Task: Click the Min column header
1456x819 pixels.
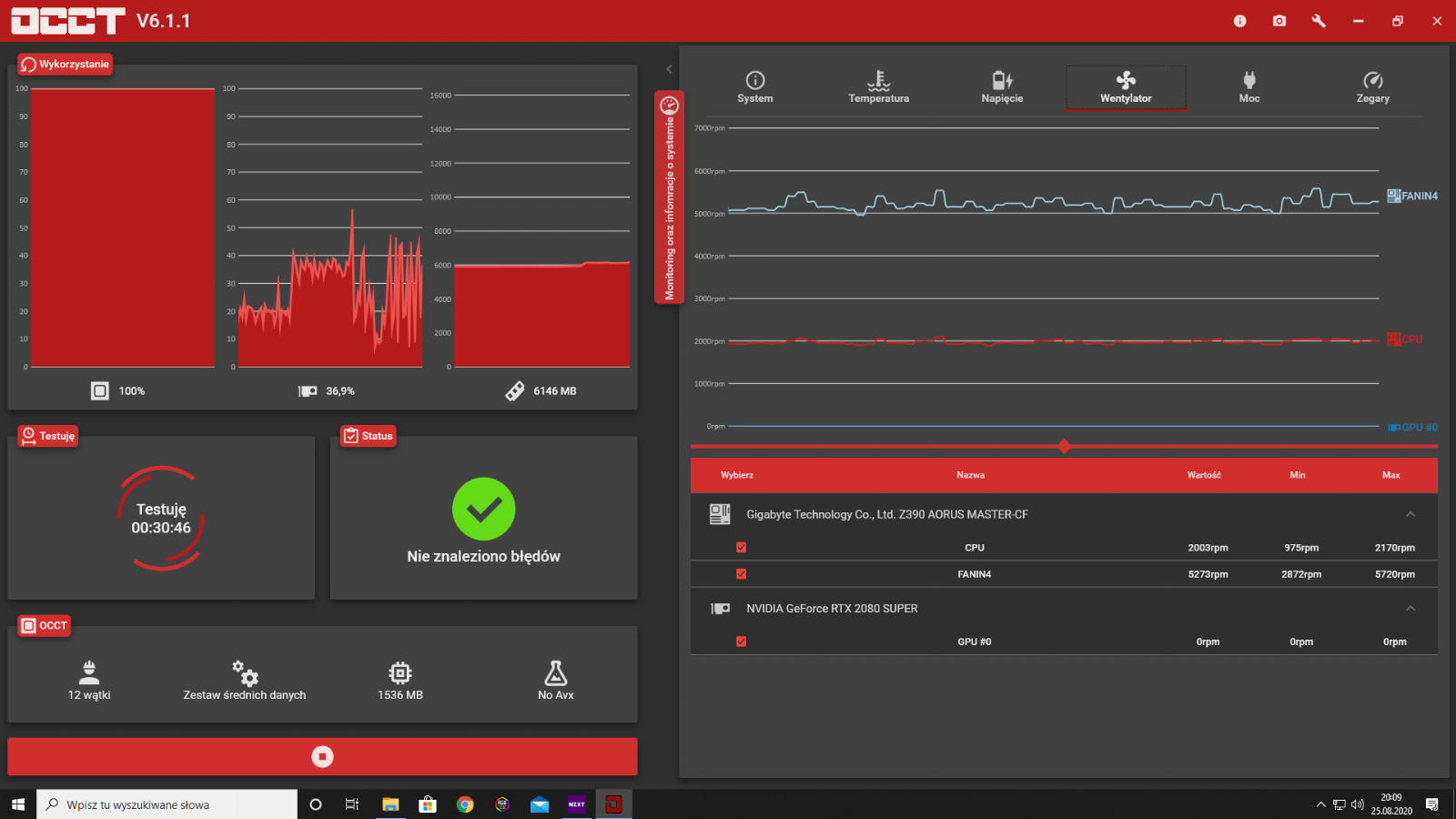Action: pos(1298,475)
